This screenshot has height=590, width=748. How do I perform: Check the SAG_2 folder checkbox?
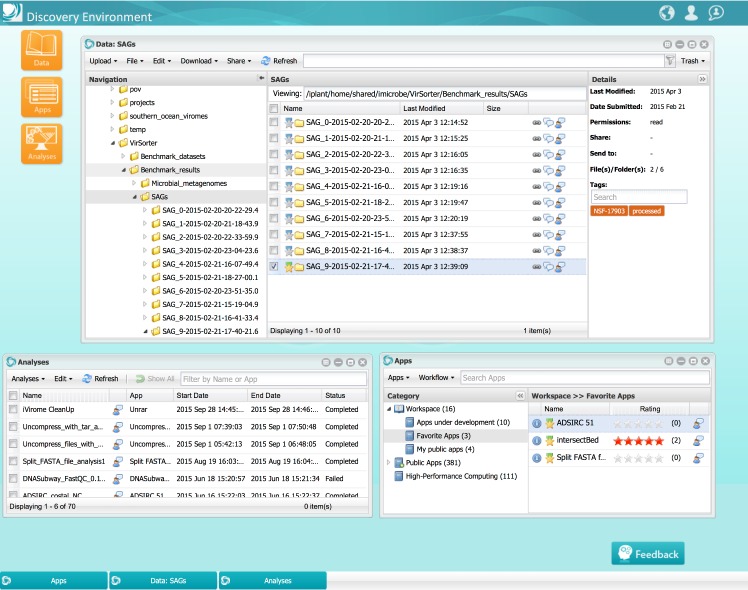point(274,155)
